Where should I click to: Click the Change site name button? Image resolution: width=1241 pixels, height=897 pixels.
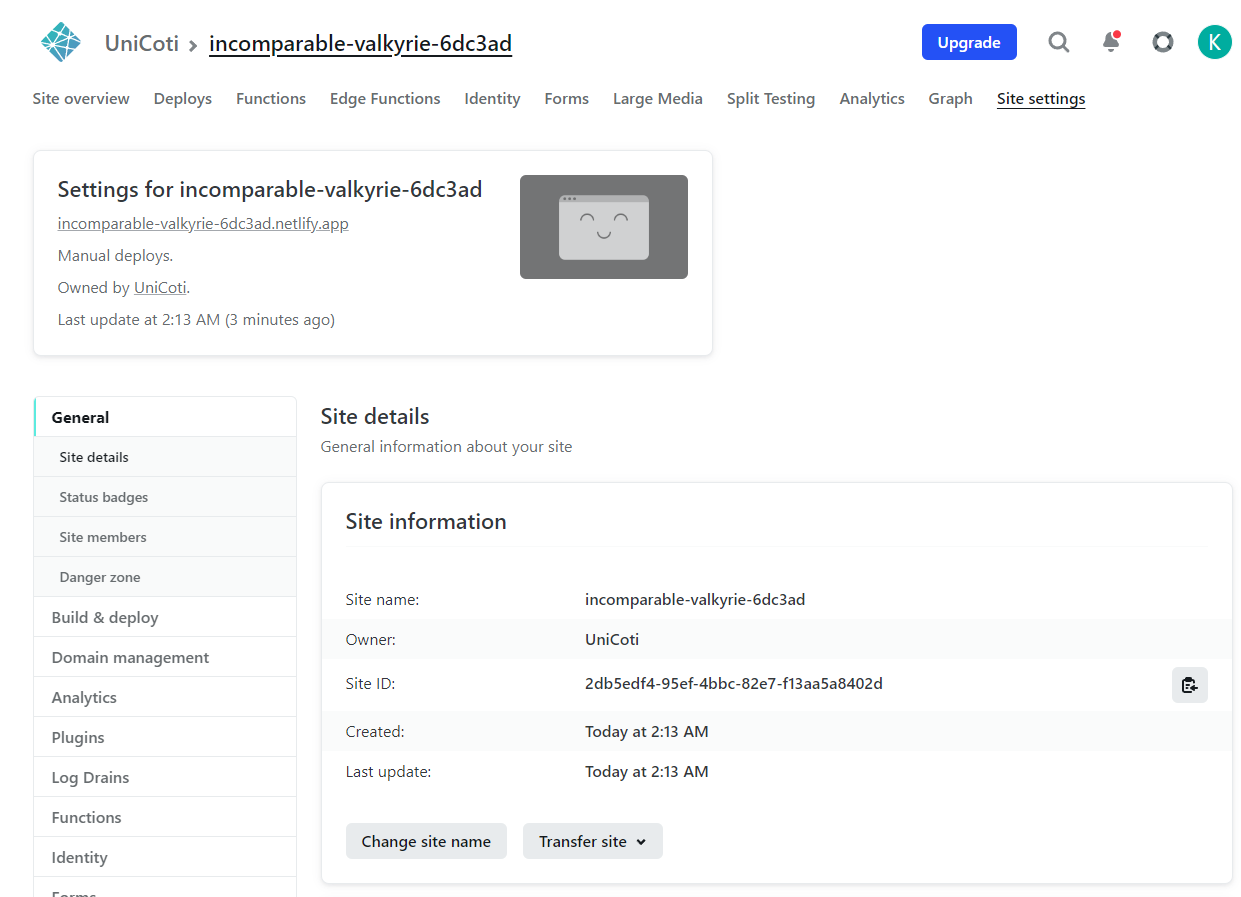[x=426, y=841]
